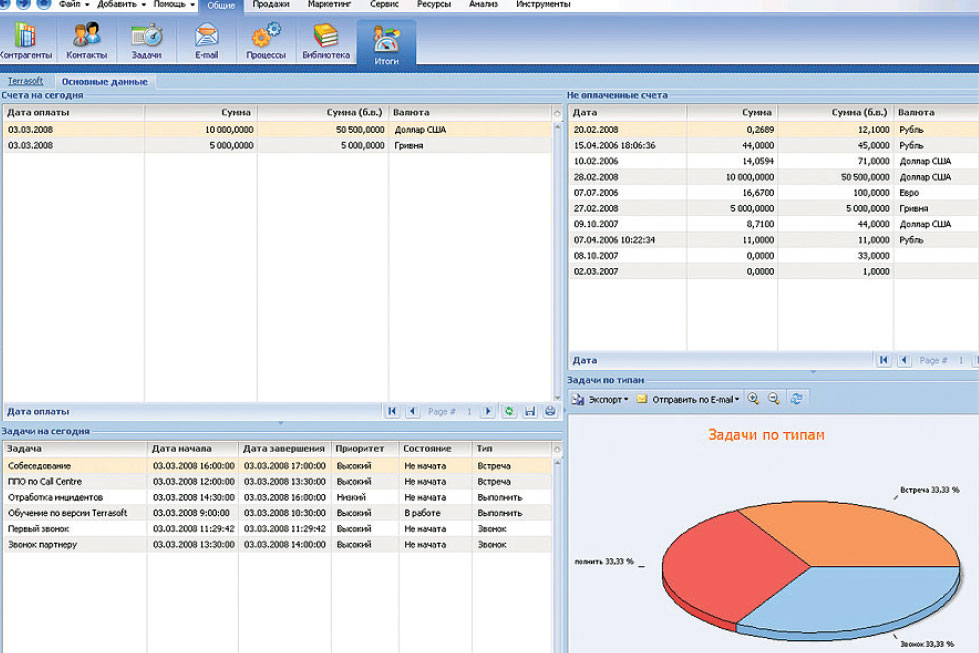The height and width of the screenshot is (653, 979).
Task: Click the zoom out magnifier above chart
Action: pos(773,399)
